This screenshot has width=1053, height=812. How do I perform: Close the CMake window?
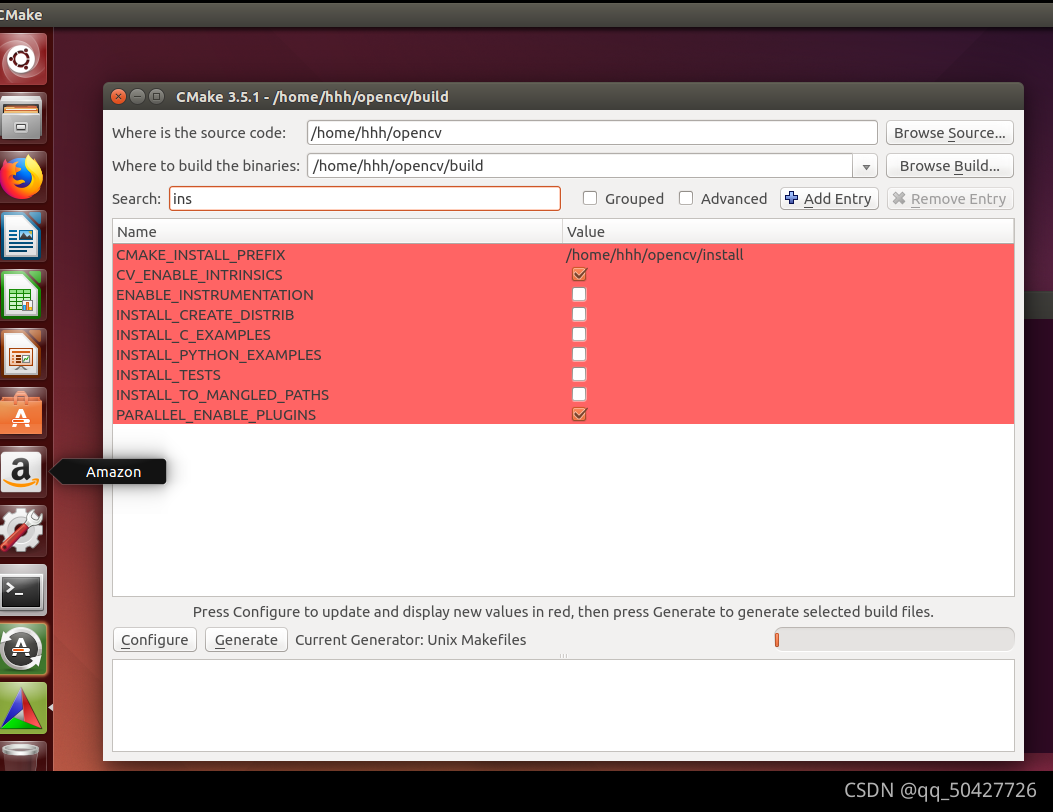point(118,96)
